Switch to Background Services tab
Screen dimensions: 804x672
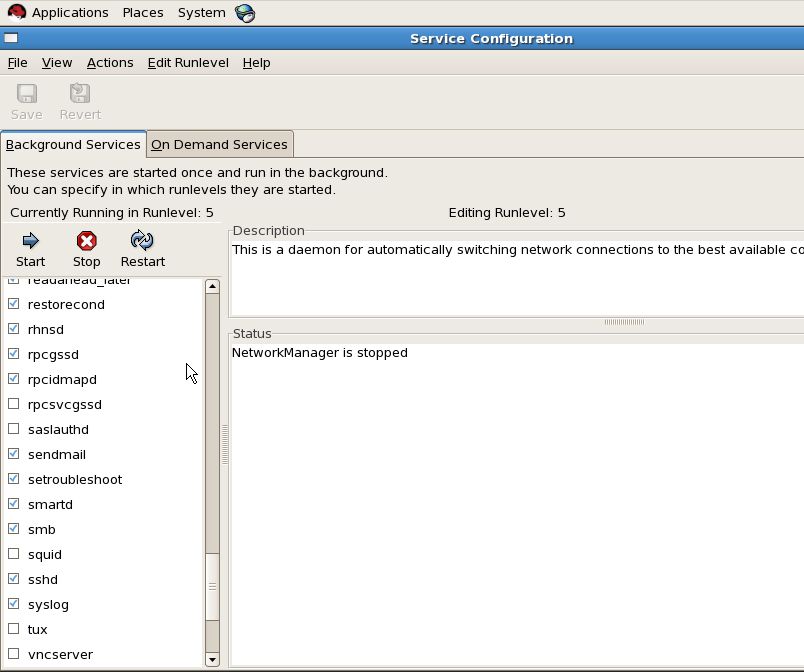point(73,145)
